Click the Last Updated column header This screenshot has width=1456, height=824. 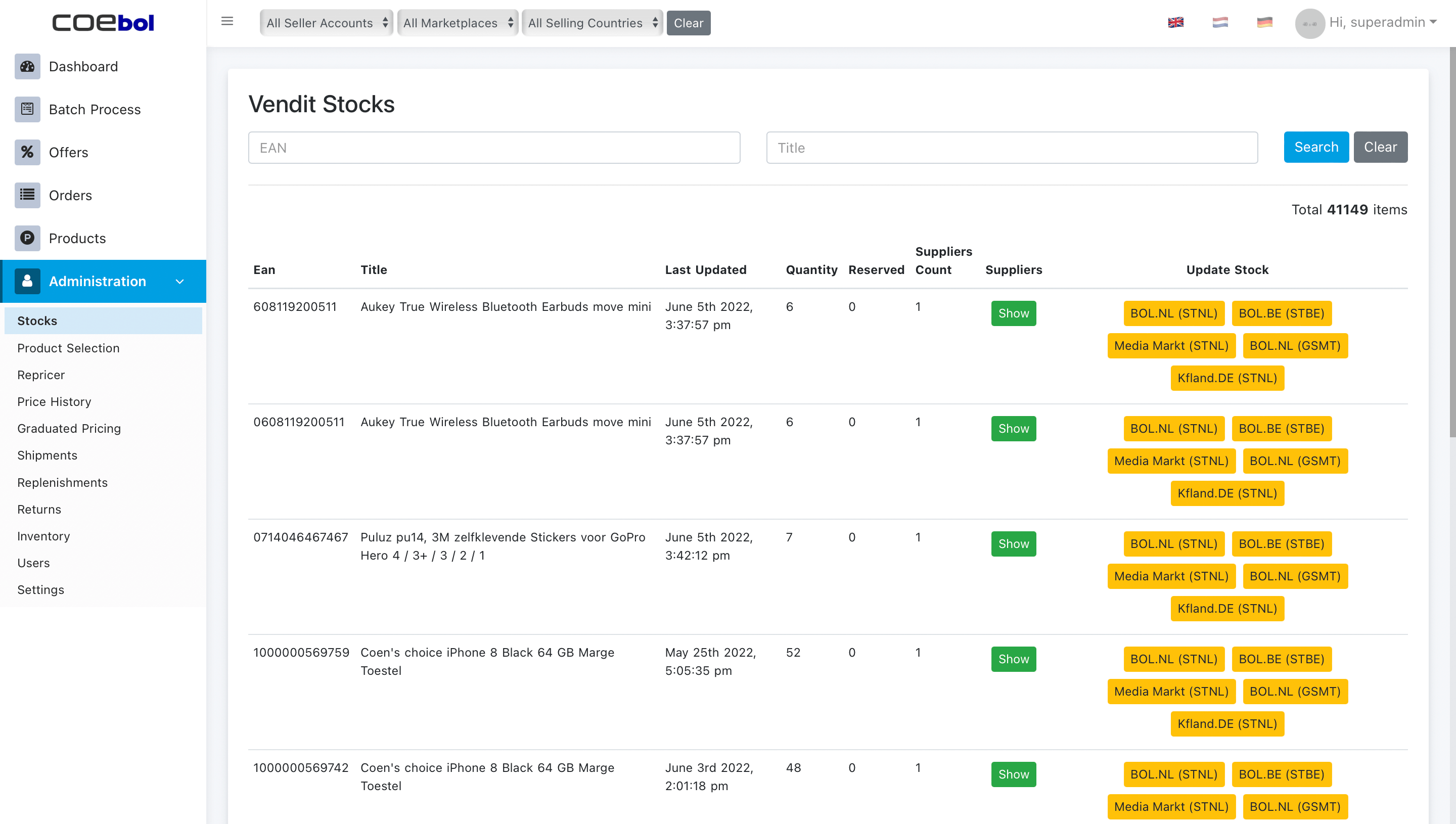click(x=706, y=270)
